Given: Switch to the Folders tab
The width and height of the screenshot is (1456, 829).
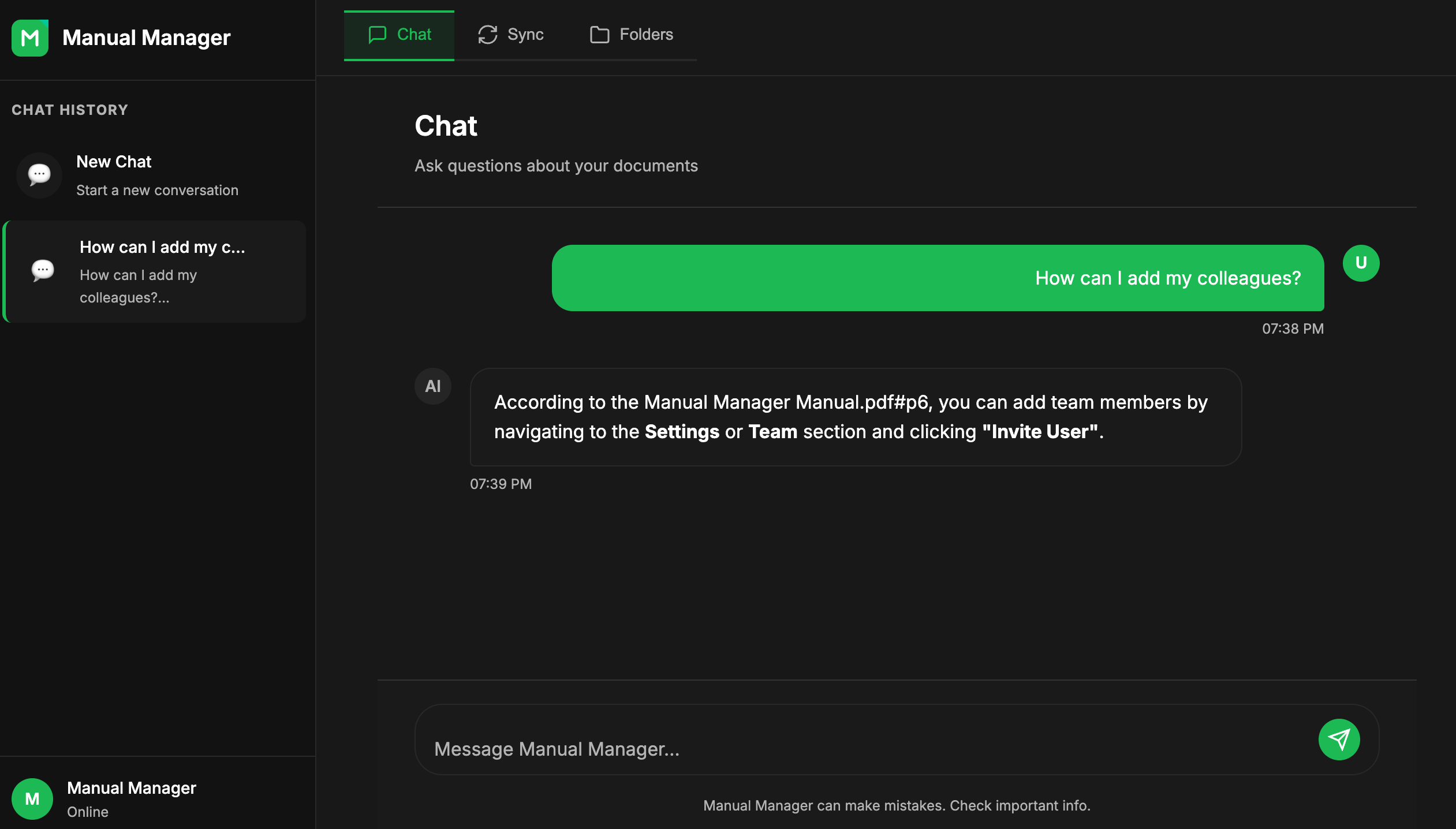Looking at the screenshot, I should [632, 35].
